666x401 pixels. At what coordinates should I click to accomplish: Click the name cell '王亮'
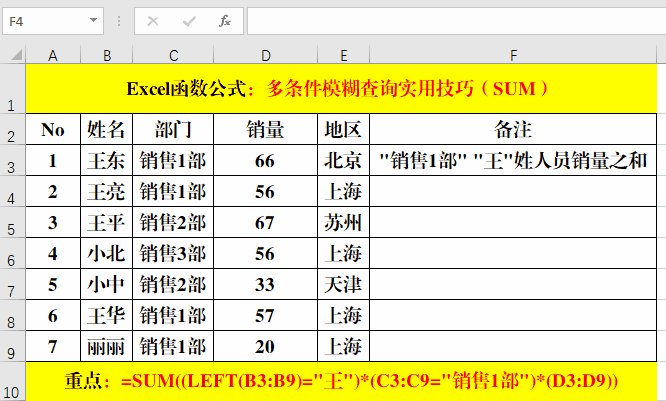pyautogui.click(x=107, y=191)
